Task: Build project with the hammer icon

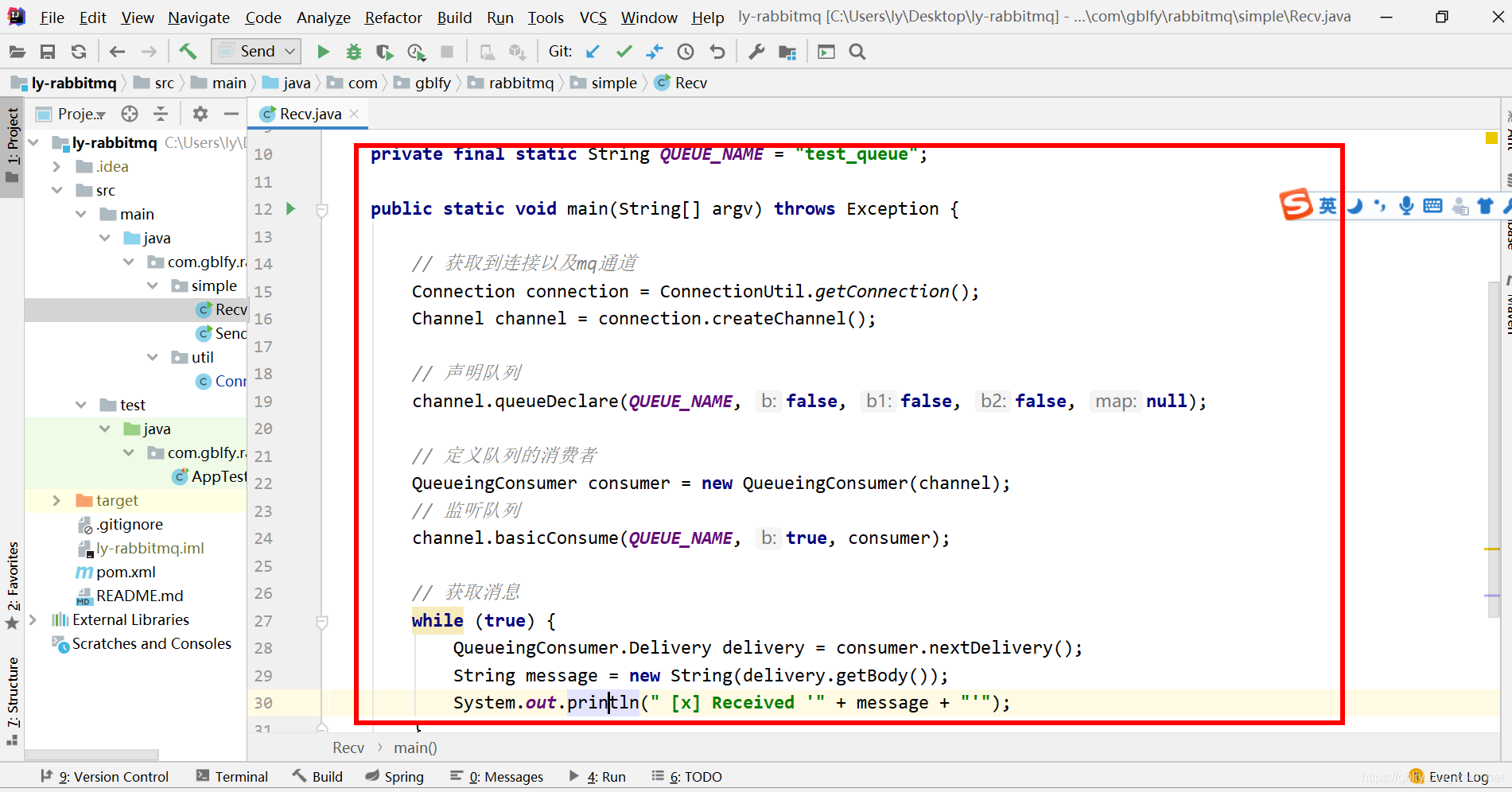Action: point(188,52)
